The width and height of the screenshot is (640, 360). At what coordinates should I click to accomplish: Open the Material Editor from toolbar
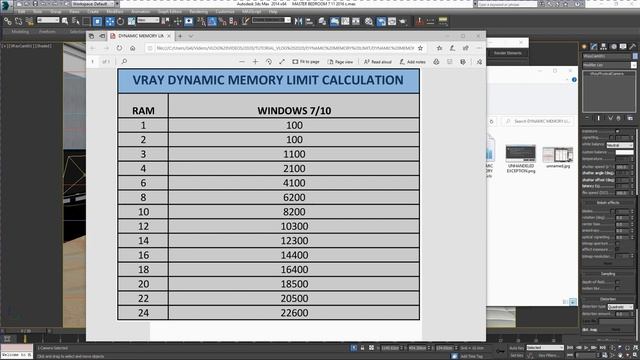click(x=369, y=21)
